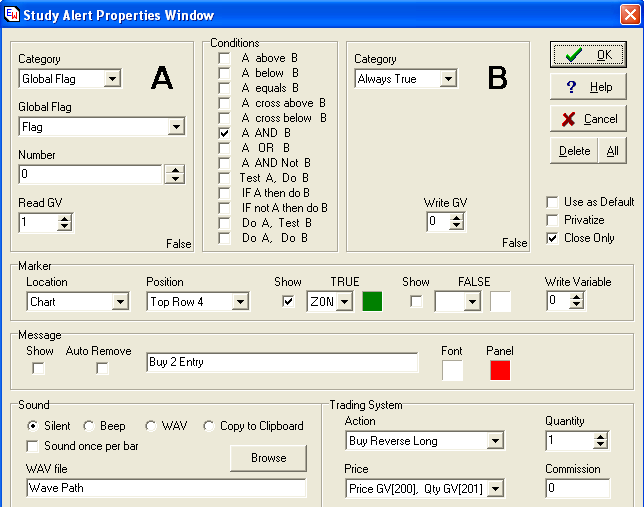The image size is (644, 507).
Task: Decrease the Read GV spinner value
Action: point(64,227)
